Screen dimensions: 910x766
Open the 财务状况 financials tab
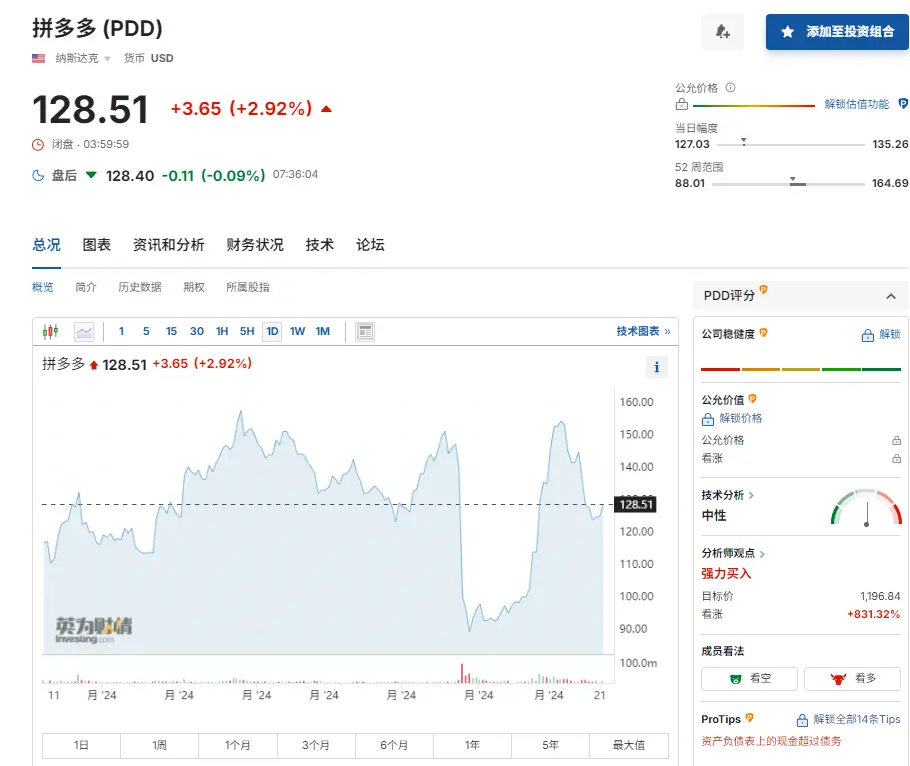(x=255, y=245)
